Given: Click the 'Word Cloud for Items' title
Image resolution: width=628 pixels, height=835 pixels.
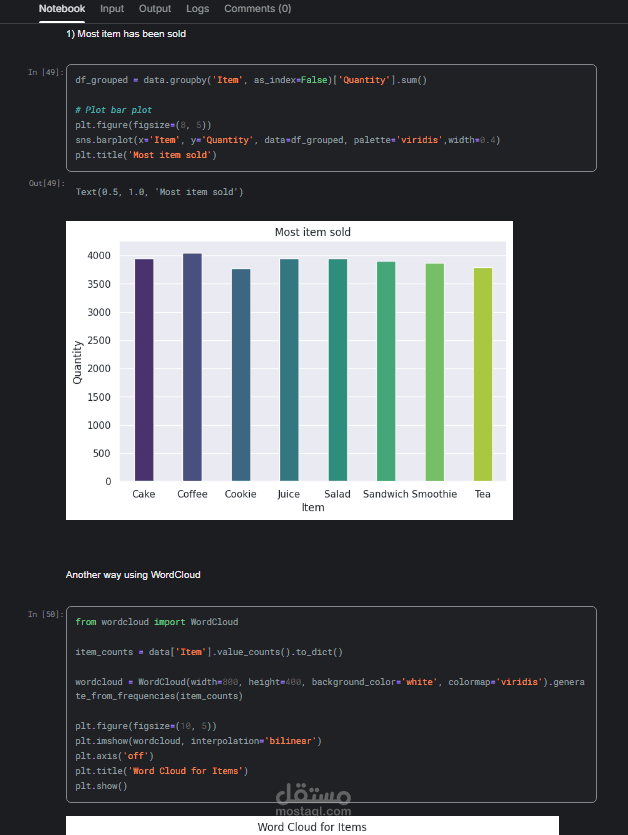Looking at the screenshot, I should [x=312, y=827].
